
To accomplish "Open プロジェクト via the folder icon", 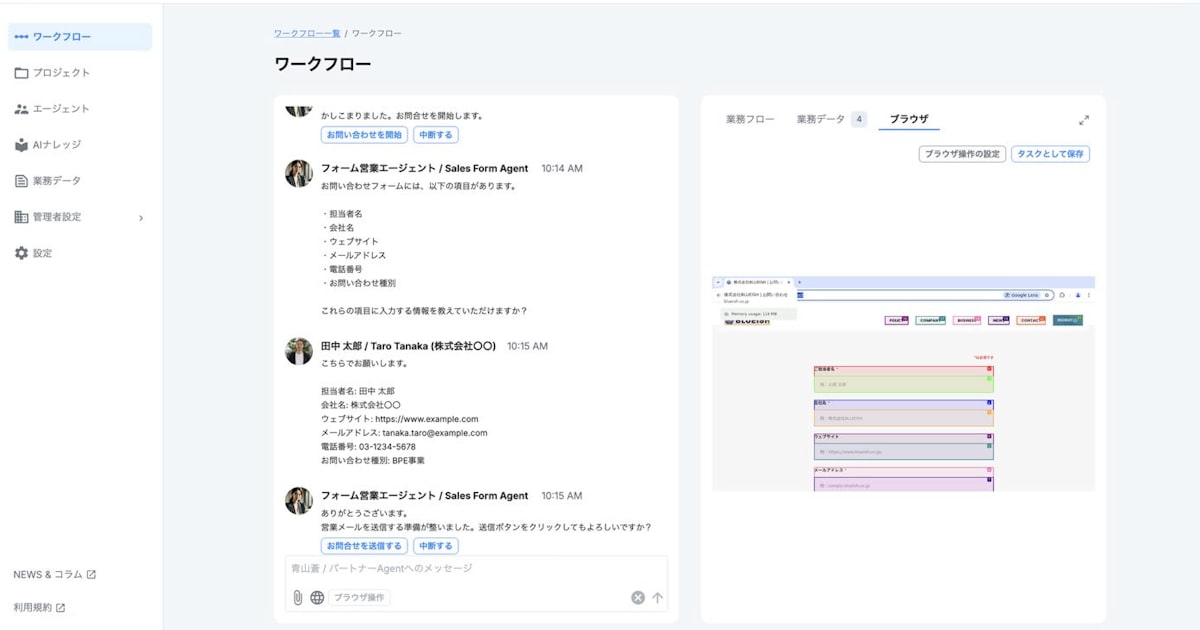I will [x=21, y=72].
